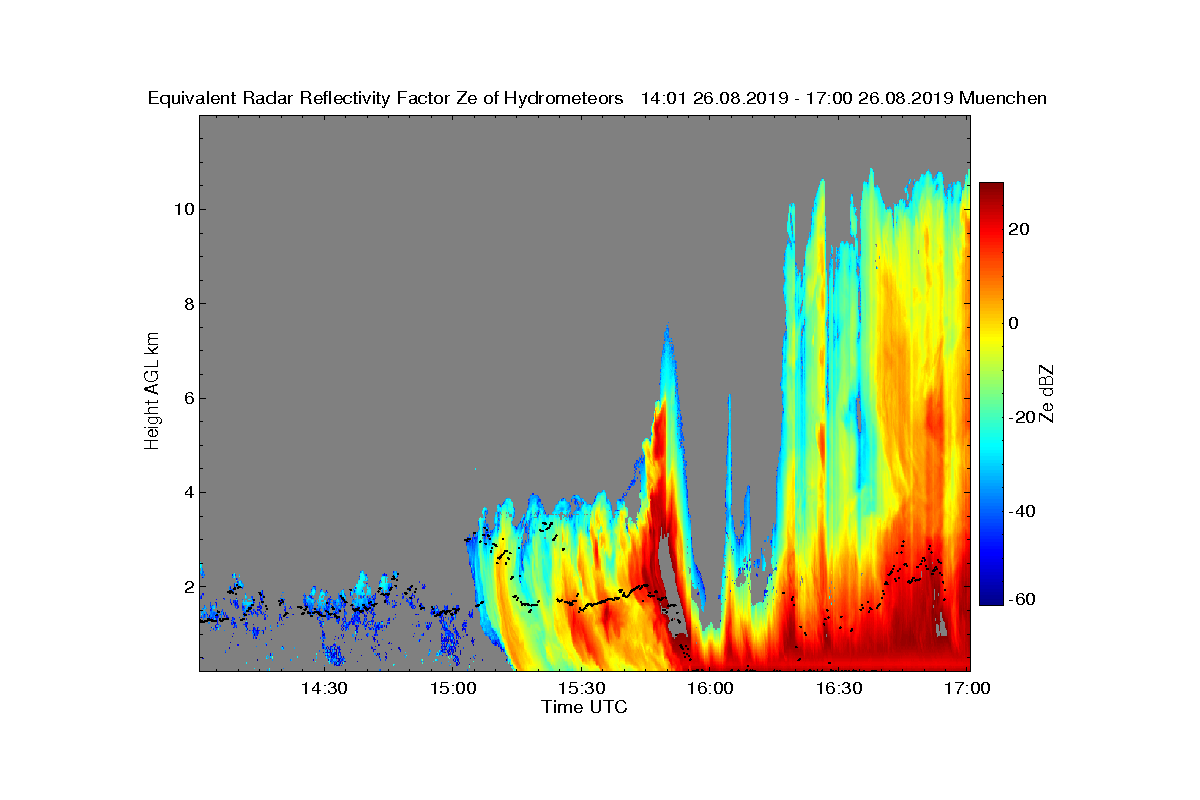This screenshot has width=1200, height=800.
Task: Select the Time UTC axis title
Action: pos(585,707)
